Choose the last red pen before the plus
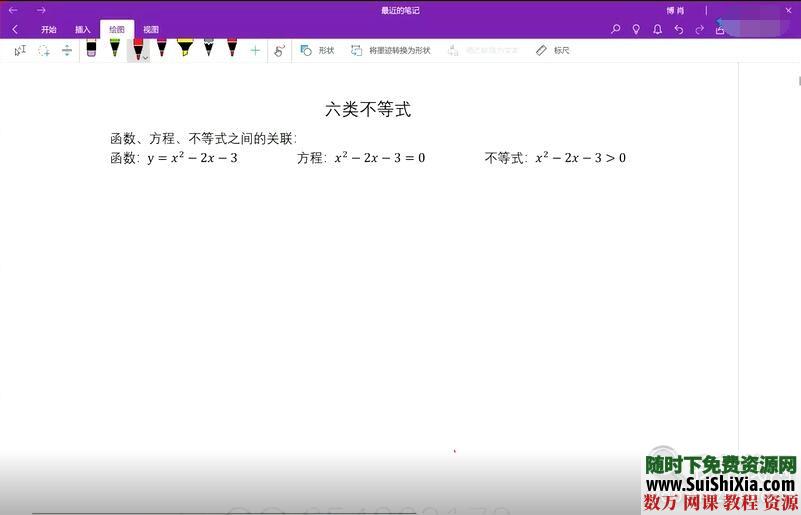This screenshot has height=515, width=801. click(232, 48)
